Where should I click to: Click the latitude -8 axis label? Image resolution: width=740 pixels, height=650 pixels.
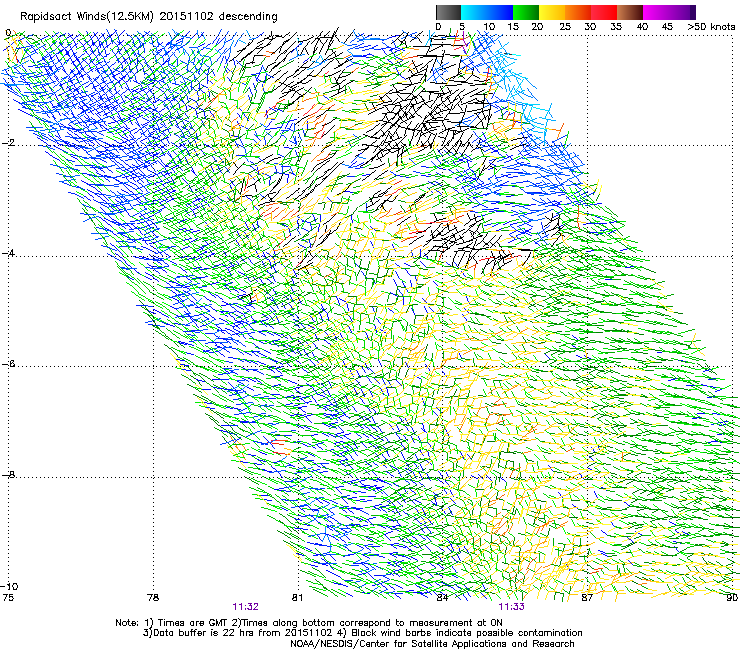coord(8,474)
